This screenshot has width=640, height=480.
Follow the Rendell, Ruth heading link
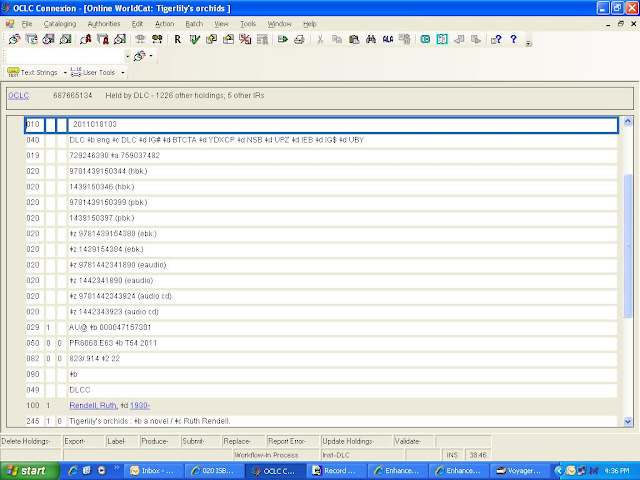point(93,405)
